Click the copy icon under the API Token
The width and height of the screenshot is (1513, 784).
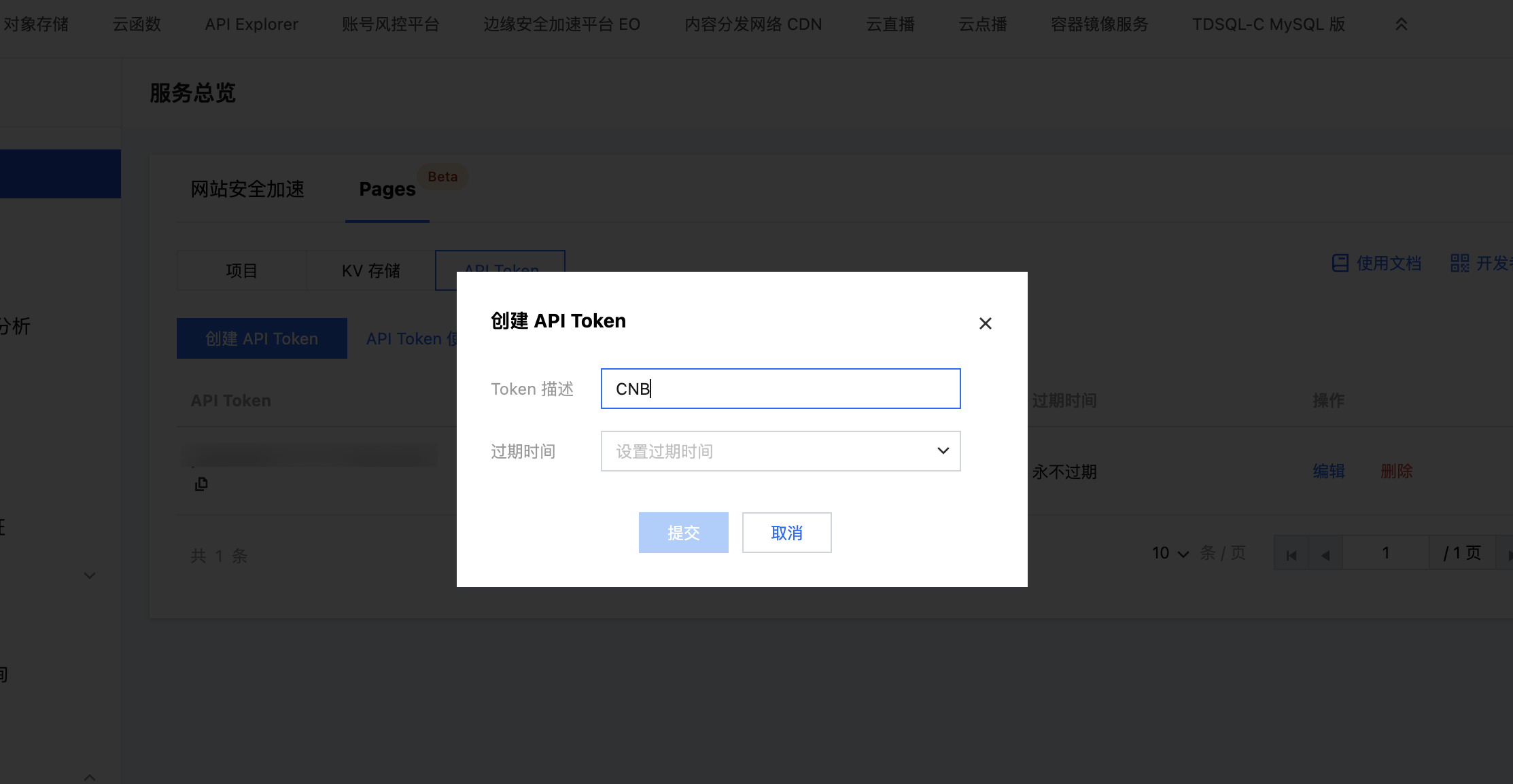point(201,484)
